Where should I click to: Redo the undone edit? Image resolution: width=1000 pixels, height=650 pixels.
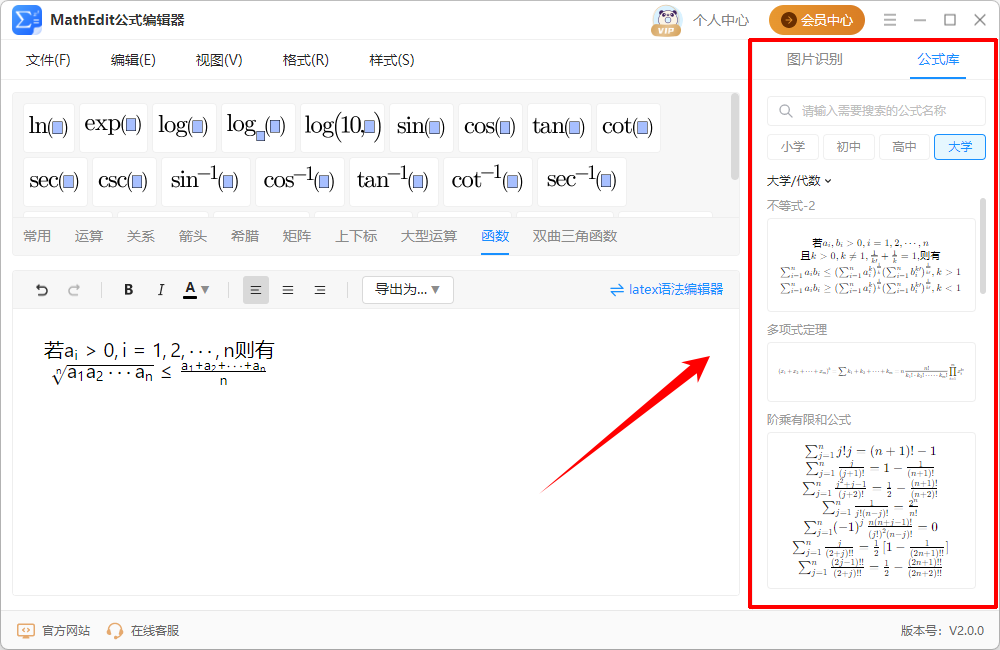coord(74,290)
